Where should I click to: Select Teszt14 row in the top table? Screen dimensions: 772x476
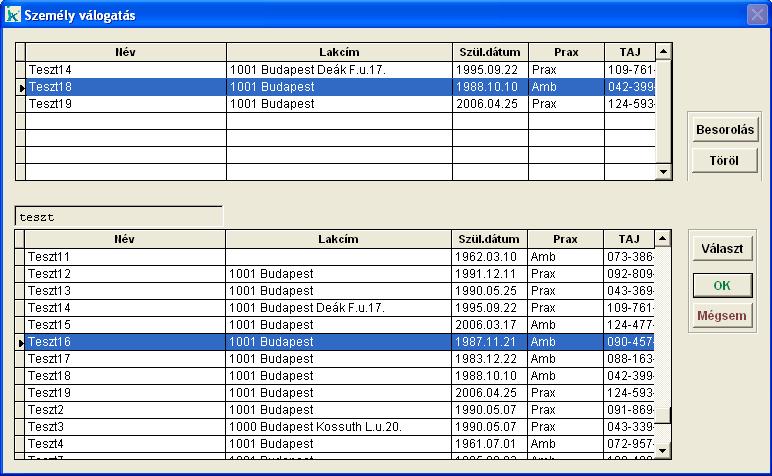pos(125,70)
